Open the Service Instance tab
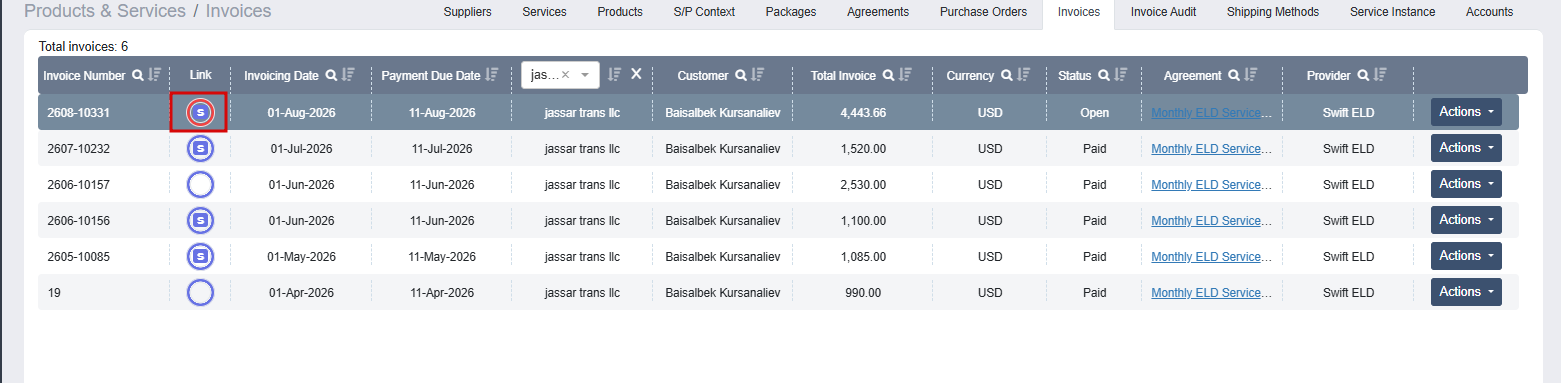Screen dimensions: 1561x383 tap(1392, 12)
